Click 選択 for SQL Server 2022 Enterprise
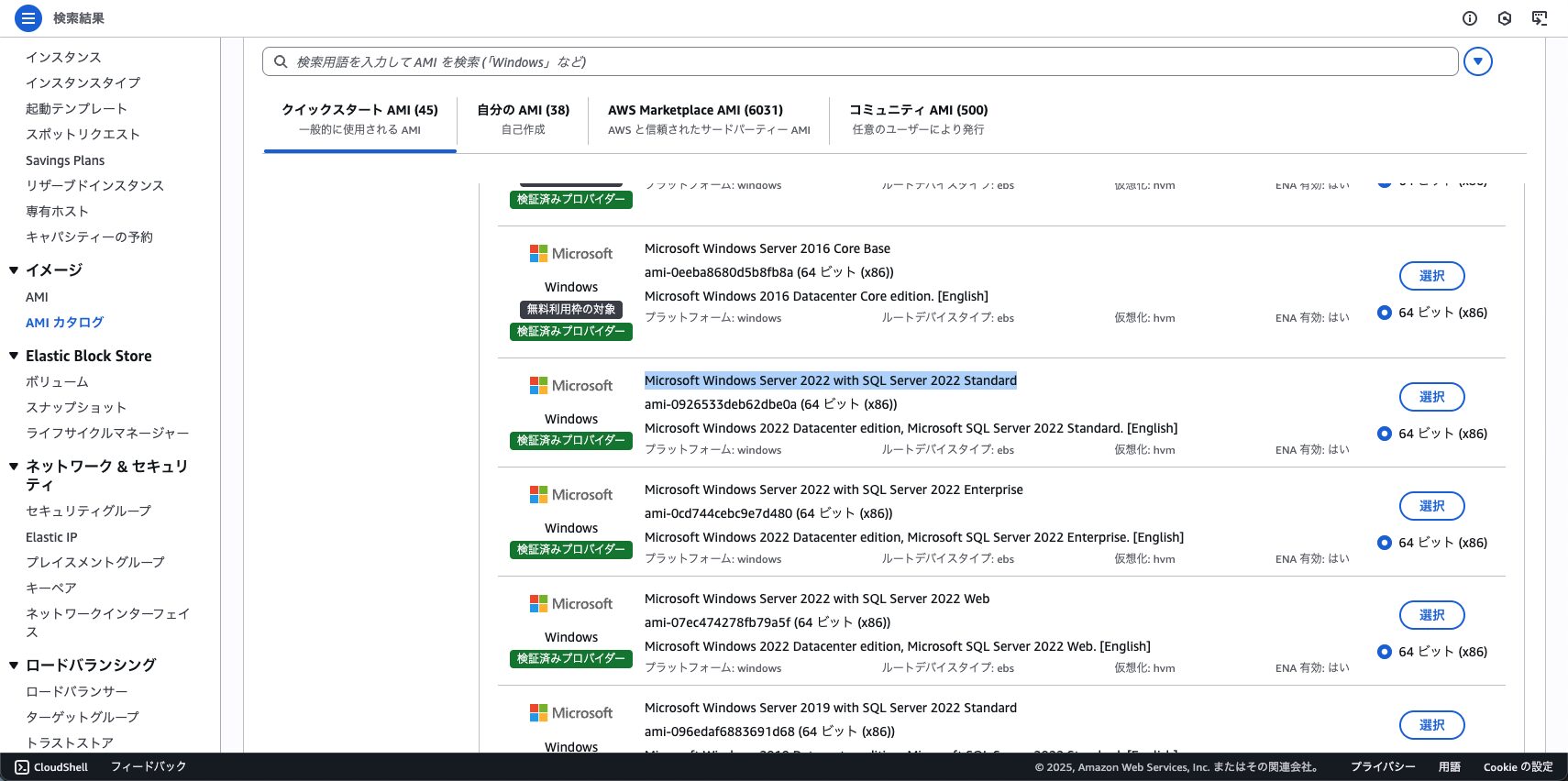This screenshot has height=781, width=1568. pyautogui.click(x=1431, y=506)
